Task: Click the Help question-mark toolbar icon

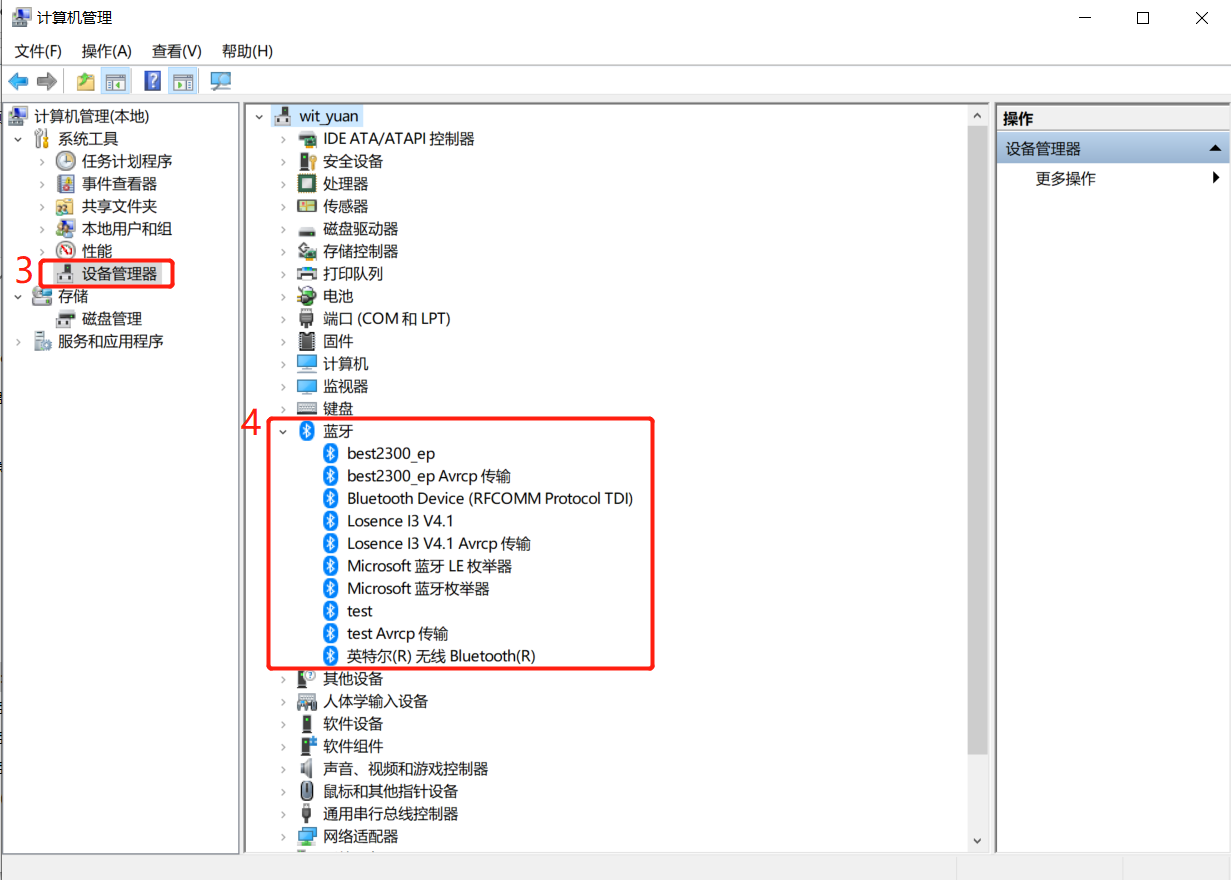Action: [151, 80]
